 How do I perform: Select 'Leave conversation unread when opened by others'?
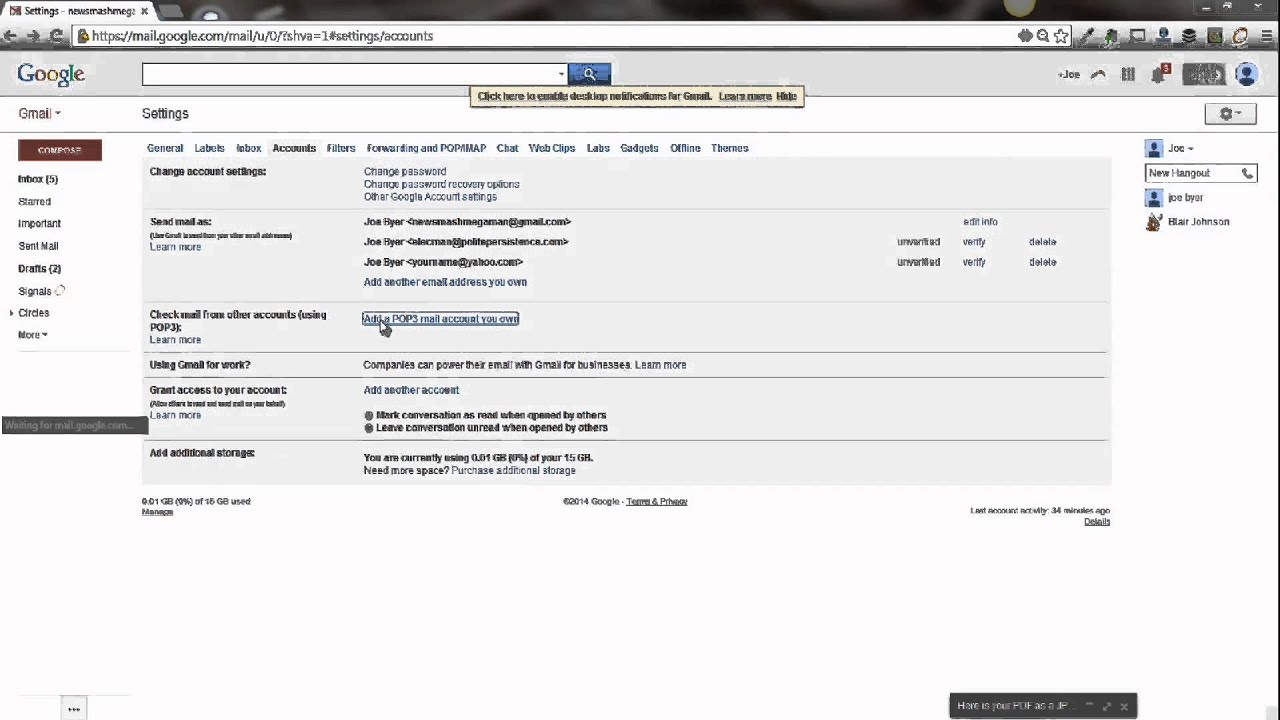369,428
